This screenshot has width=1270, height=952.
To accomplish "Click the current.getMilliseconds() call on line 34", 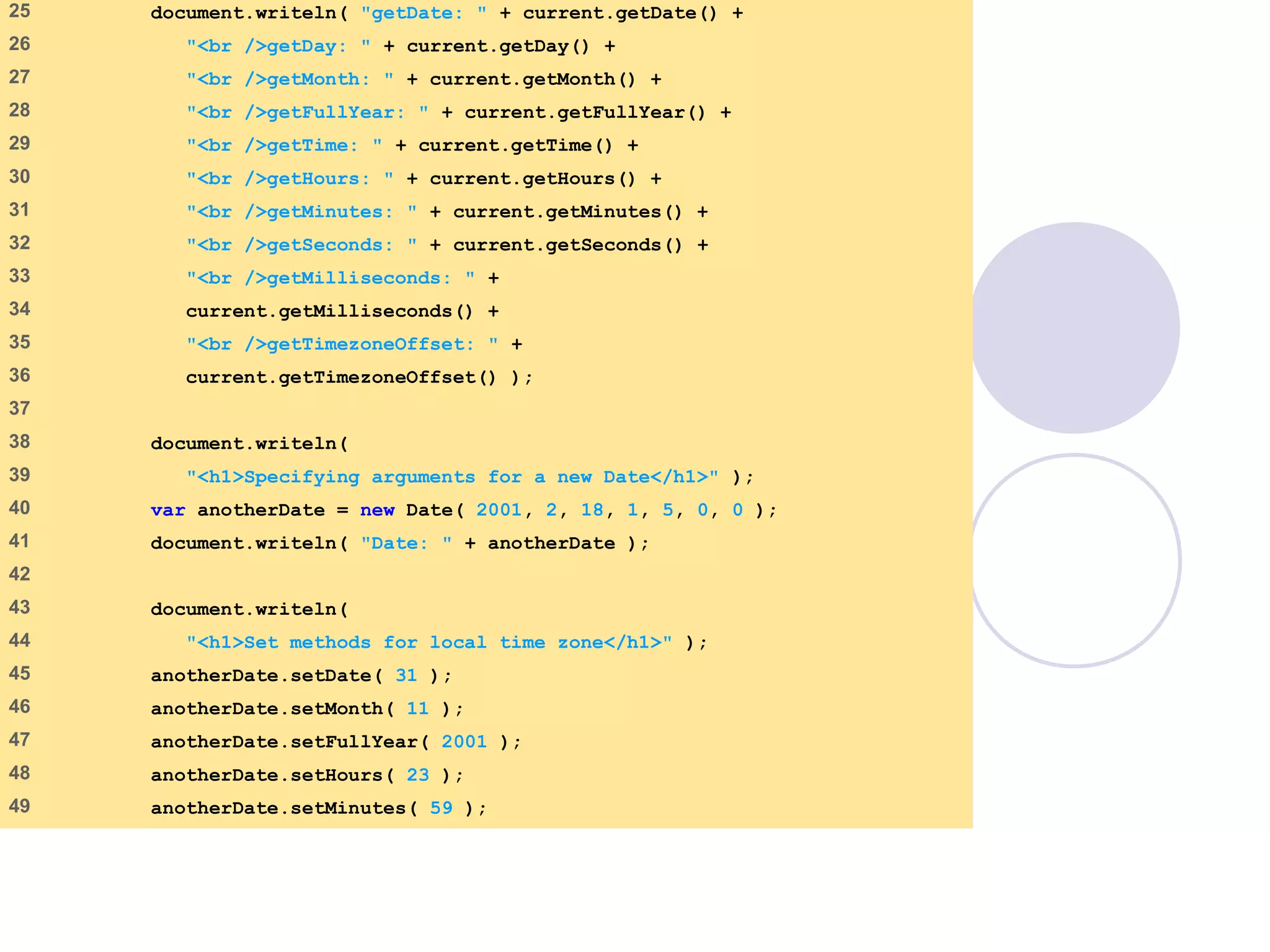I will point(329,311).
